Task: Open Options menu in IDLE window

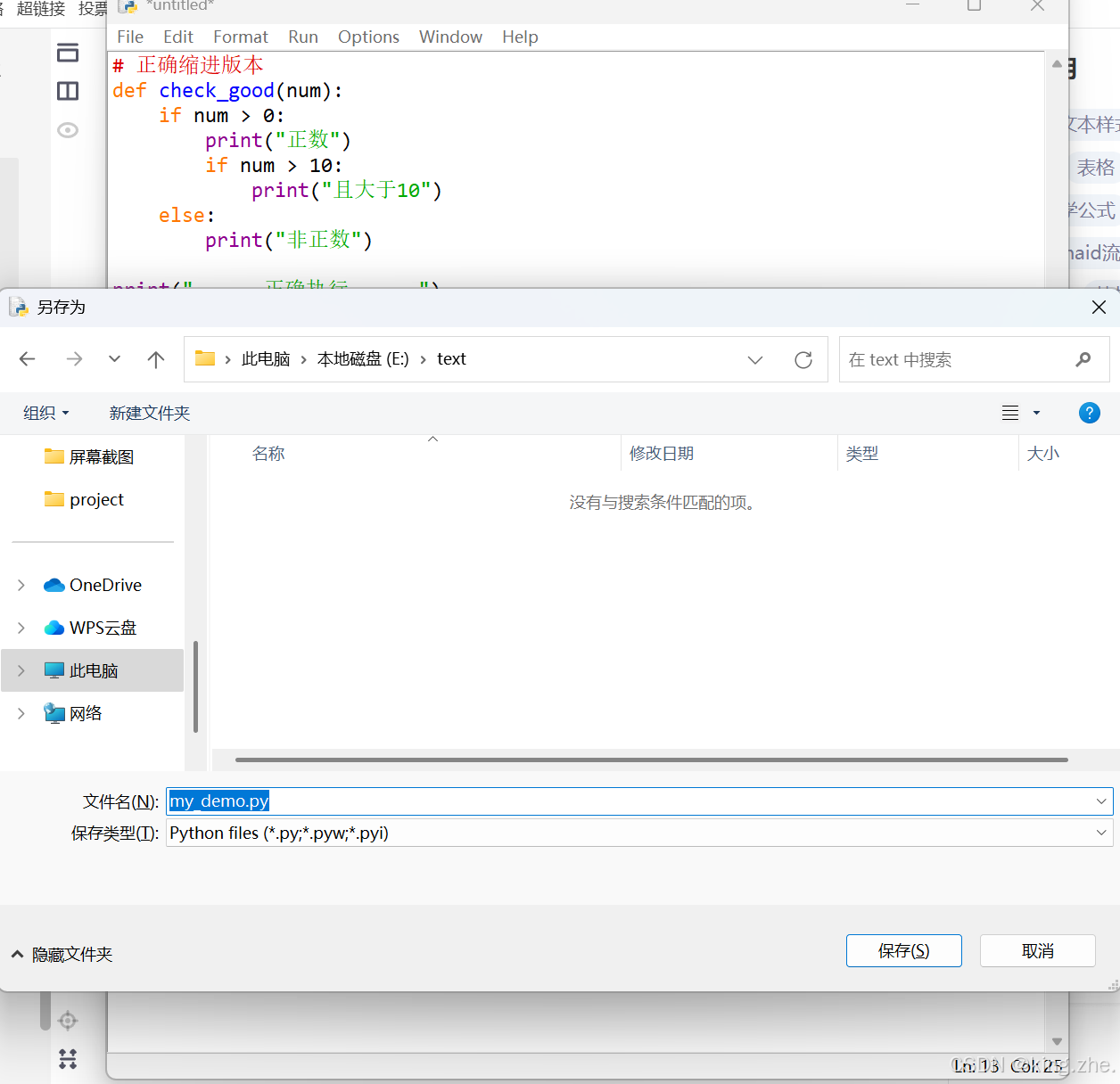Action: tap(368, 37)
